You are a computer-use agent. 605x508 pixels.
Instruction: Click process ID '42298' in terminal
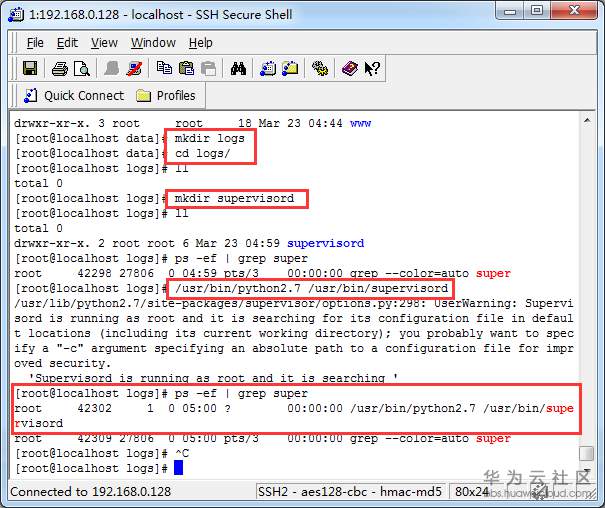94,273
